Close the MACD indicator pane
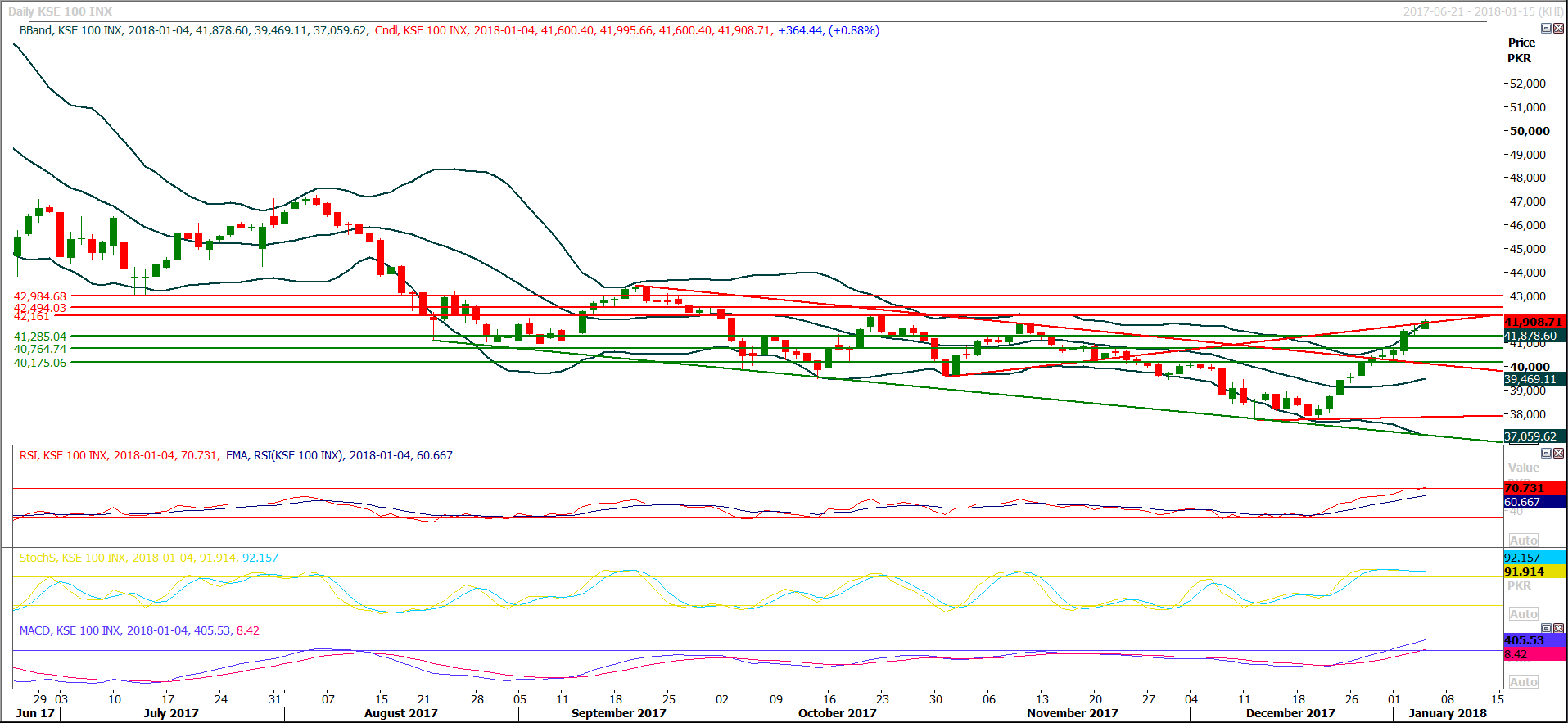This screenshot has width=1568, height=723. click(x=1558, y=628)
